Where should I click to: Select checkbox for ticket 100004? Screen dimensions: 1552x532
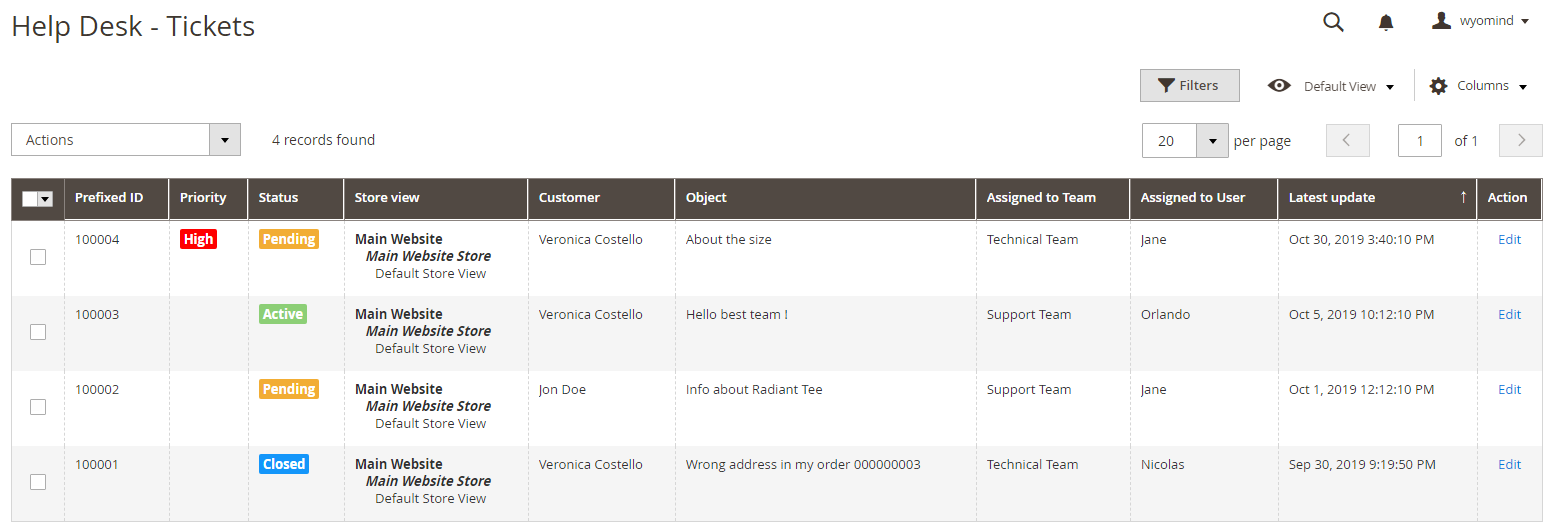[38, 257]
